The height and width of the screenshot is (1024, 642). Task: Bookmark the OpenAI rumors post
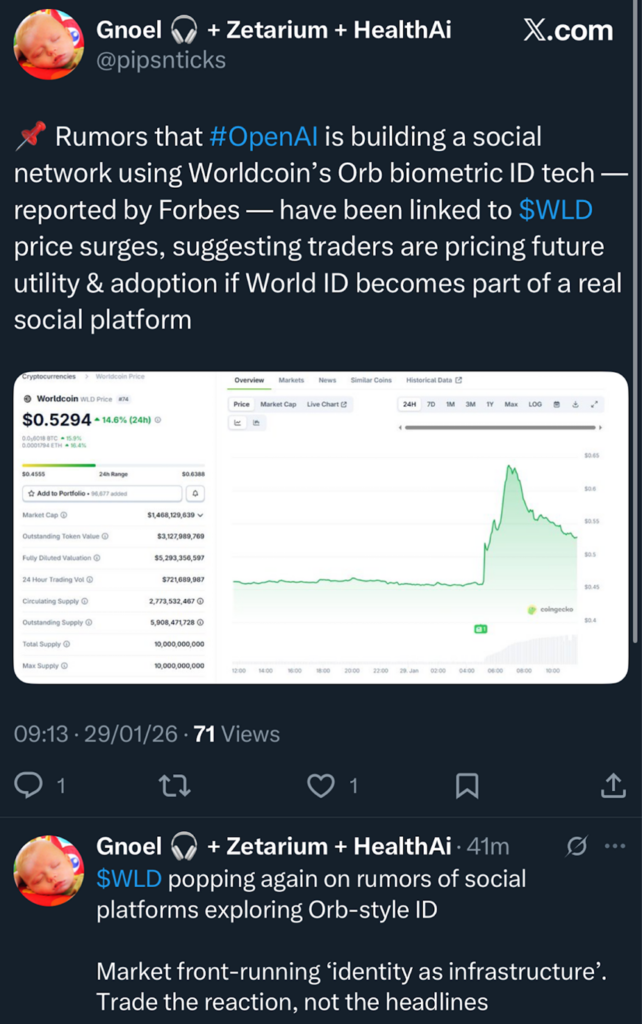coord(466,786)
